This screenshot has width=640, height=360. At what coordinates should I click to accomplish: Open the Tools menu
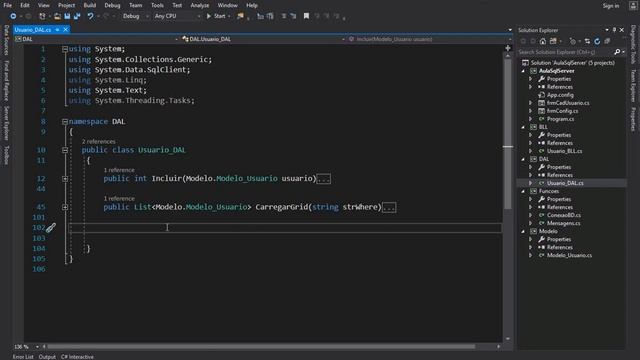(x=157, y=5)
